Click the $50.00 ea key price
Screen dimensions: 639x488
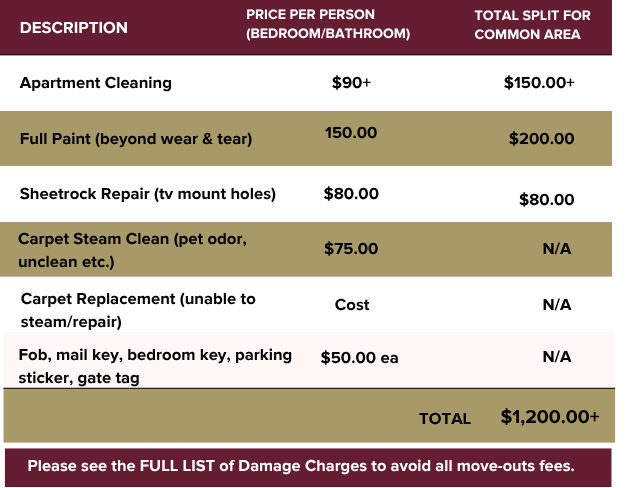tap(359, 357)
